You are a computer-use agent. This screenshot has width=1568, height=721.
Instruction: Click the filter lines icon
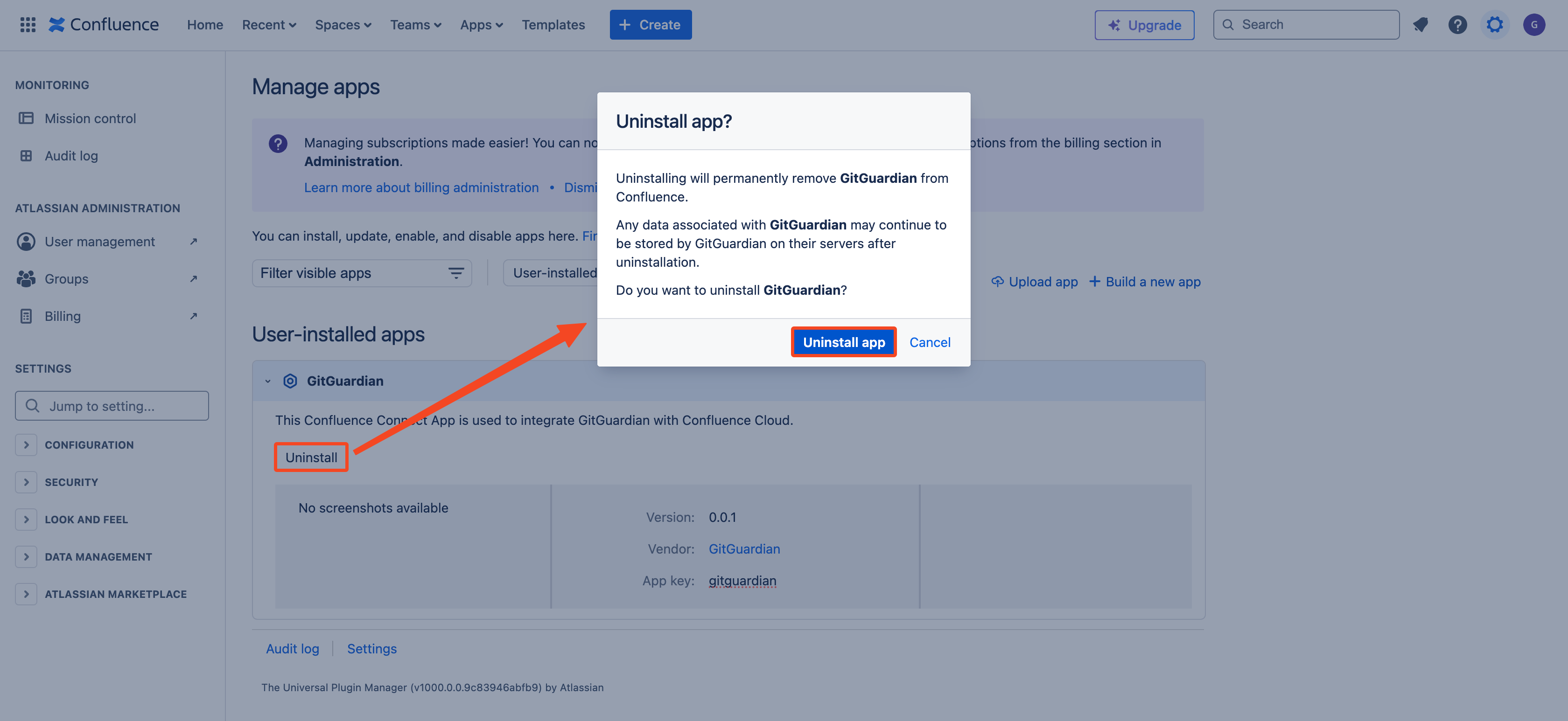point(456,273)
